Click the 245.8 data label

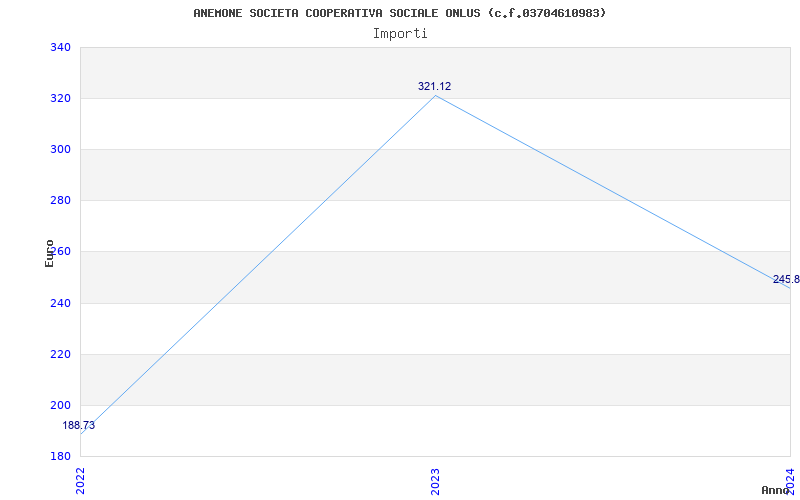786,280
